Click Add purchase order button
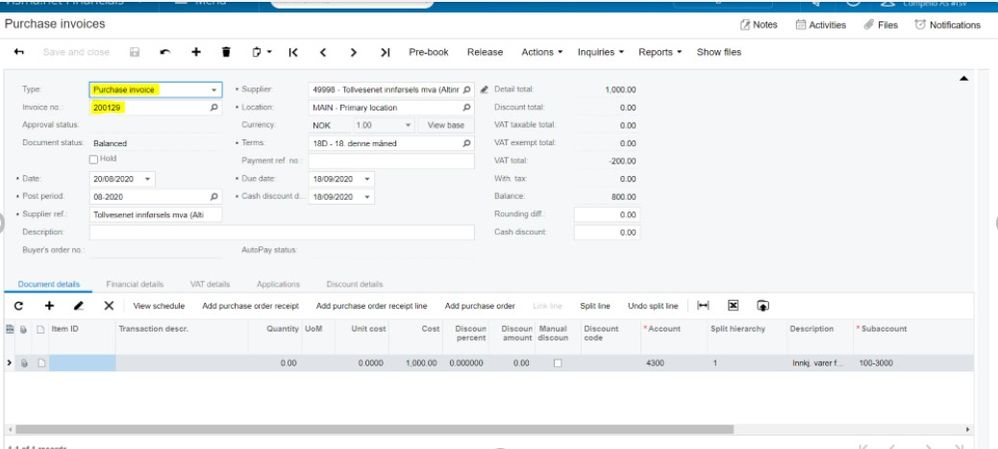Screen dimensions: 998x449 pyautogui.click(x=480, y=306)
